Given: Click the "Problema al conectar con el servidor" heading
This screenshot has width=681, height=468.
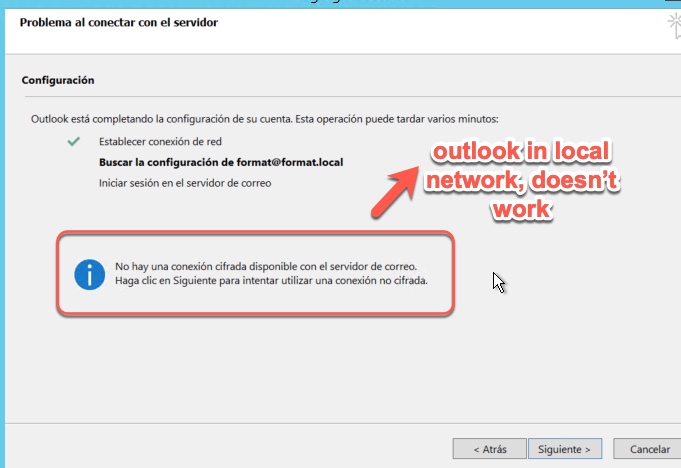Looking at the screenshot, I should 119,23.
